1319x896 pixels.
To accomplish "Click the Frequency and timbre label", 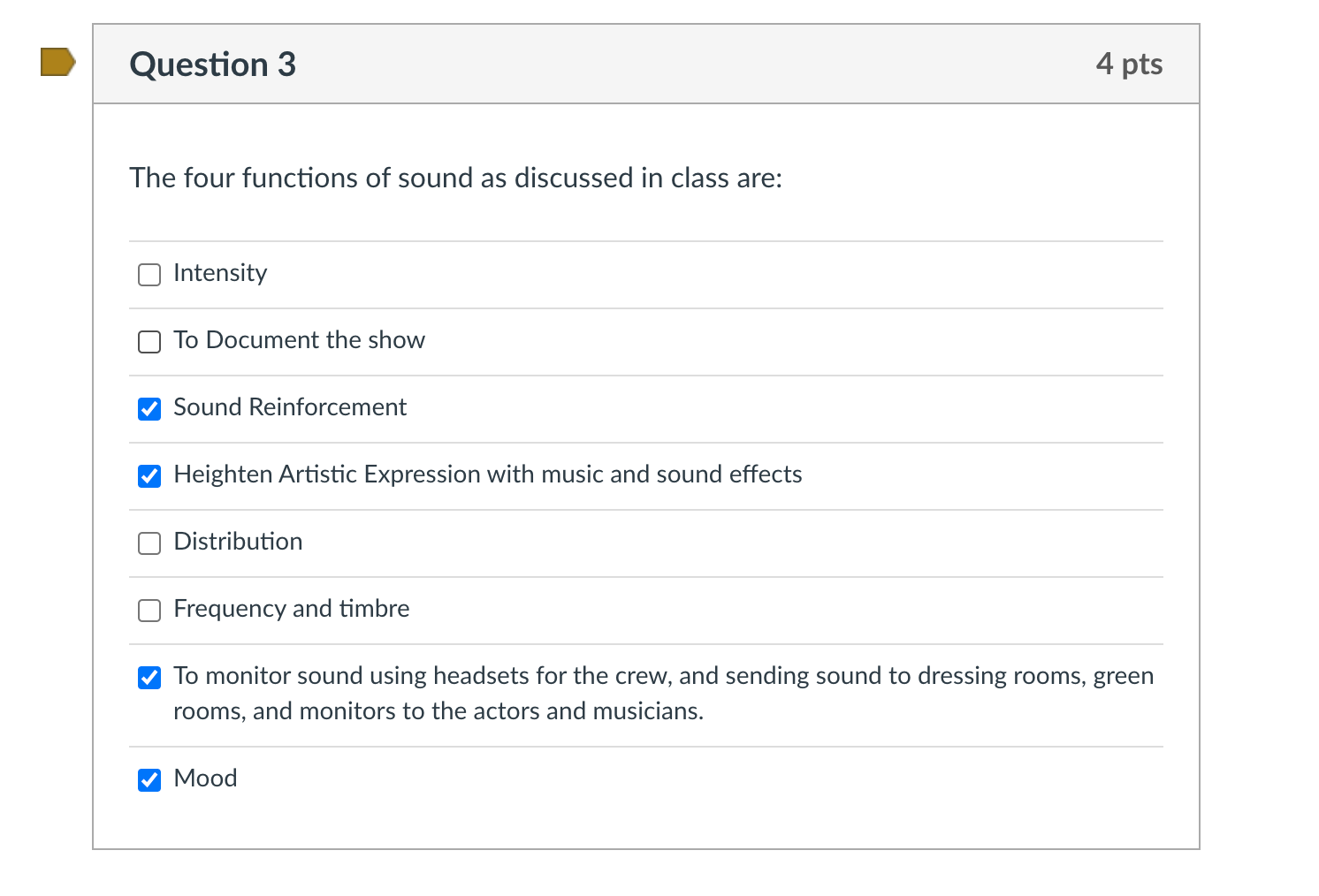I will pos(292,609).
